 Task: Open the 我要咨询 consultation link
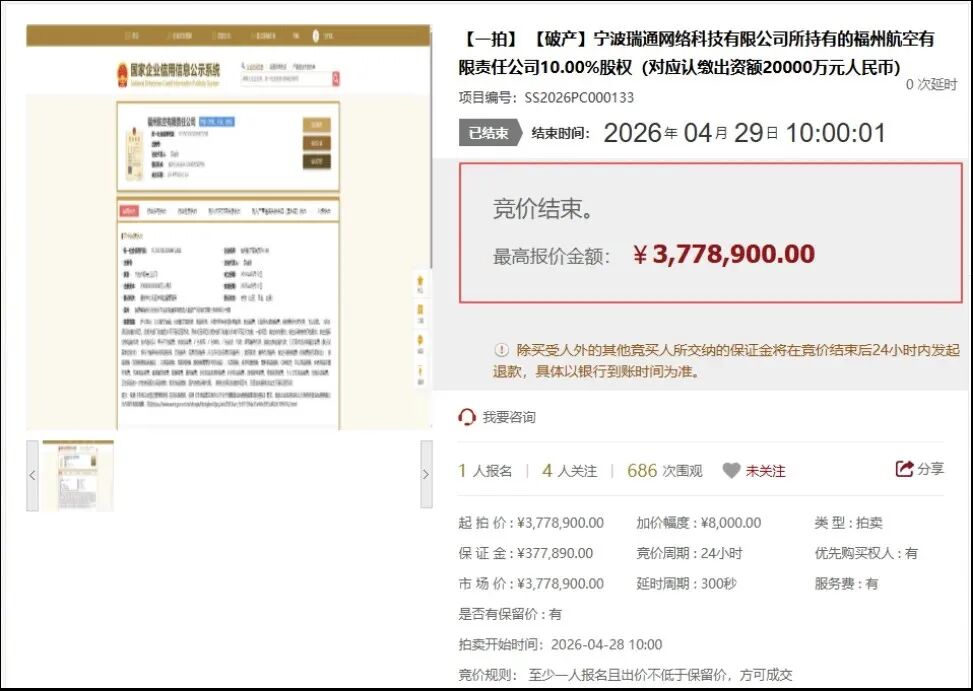(509, 417)
